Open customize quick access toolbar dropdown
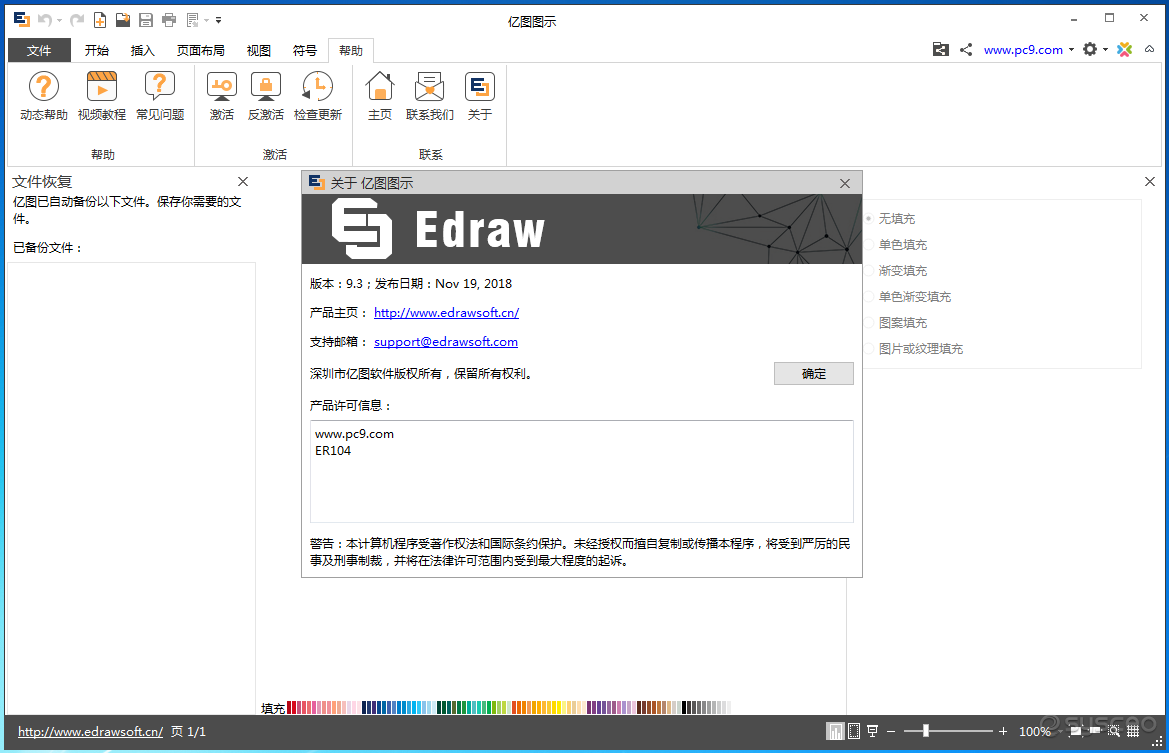This screenshot has width=1169, height=753. point(218,21)
